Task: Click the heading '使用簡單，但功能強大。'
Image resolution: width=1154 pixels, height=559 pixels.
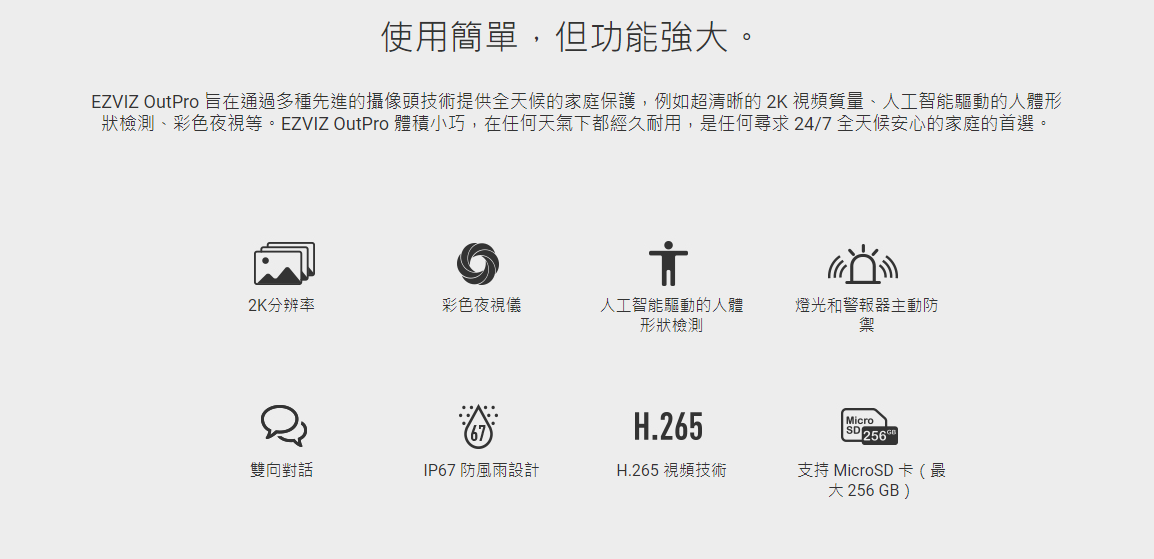Action: pos(569,37)
